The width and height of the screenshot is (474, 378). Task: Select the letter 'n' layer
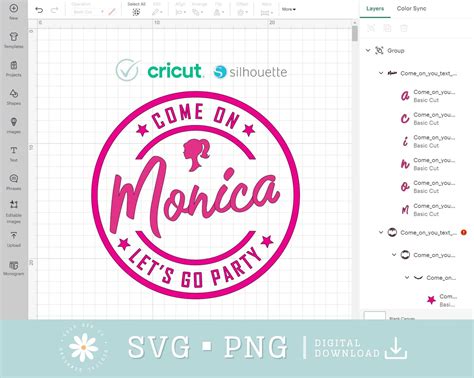tap(428, 164)
